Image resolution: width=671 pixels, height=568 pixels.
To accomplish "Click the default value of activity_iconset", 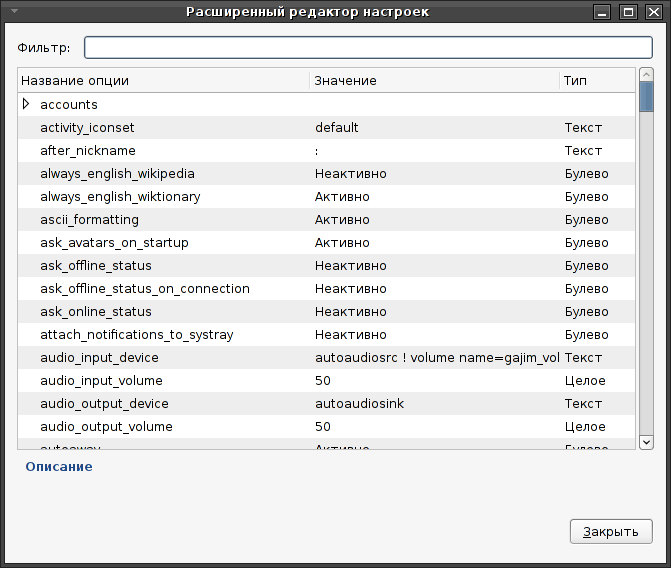I will point(337,128).
